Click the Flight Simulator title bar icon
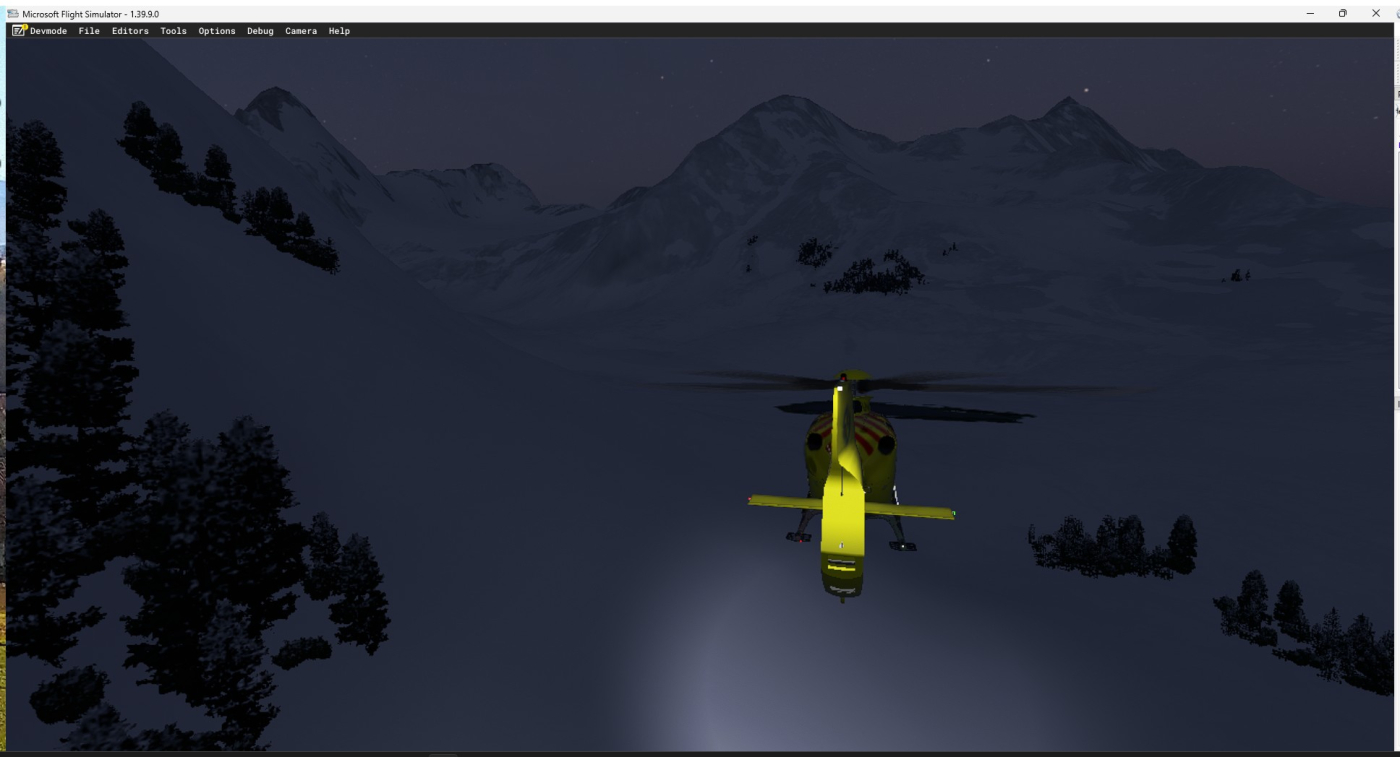The height and width of the screenshot is (757, 1400). tap(13, 14)
